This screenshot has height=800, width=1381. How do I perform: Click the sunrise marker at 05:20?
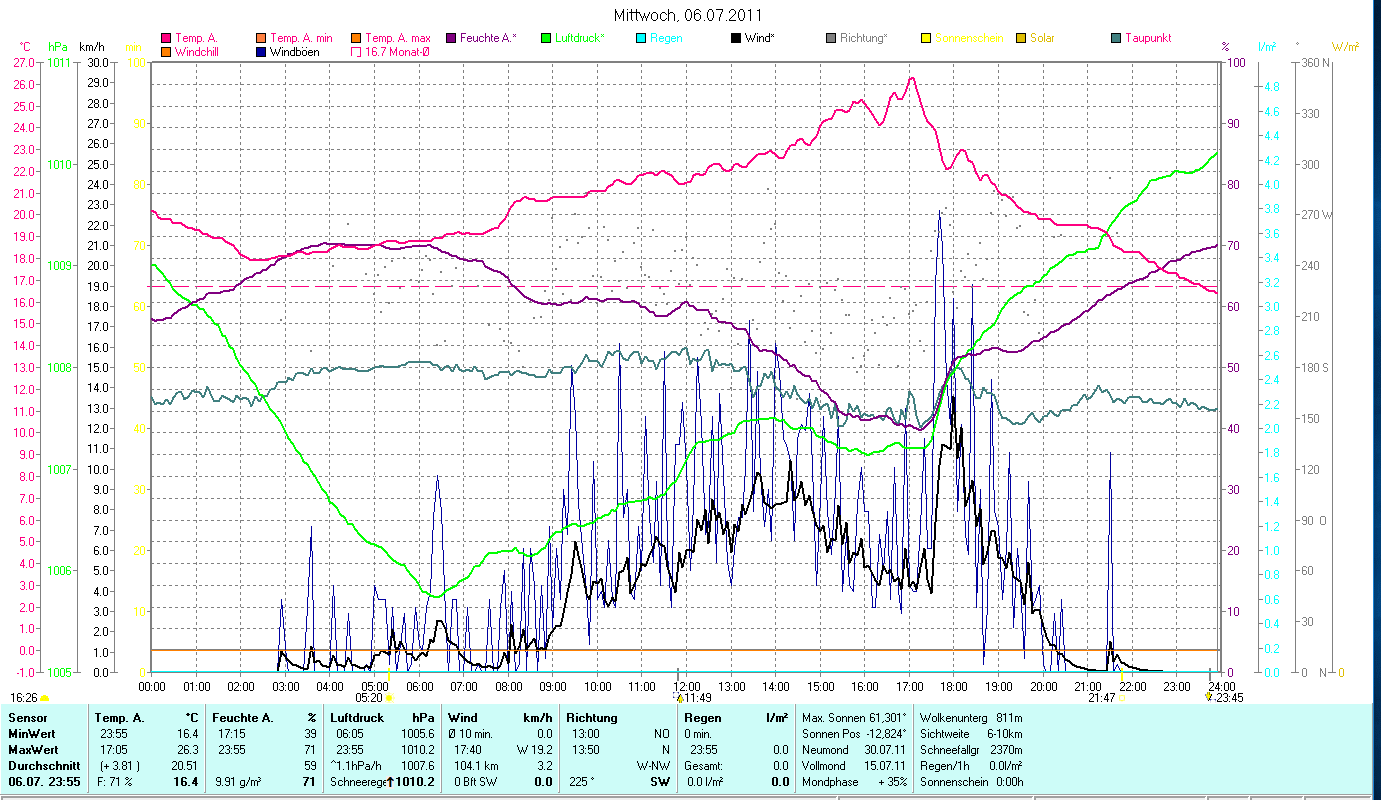389,697
